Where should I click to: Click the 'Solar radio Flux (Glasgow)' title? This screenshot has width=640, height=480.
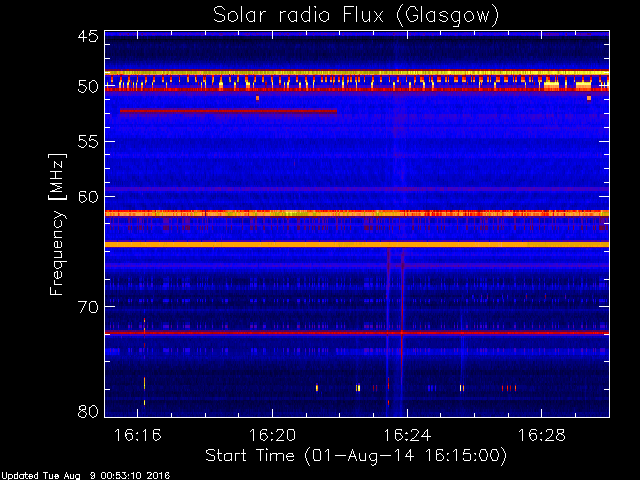pos(356,16)
